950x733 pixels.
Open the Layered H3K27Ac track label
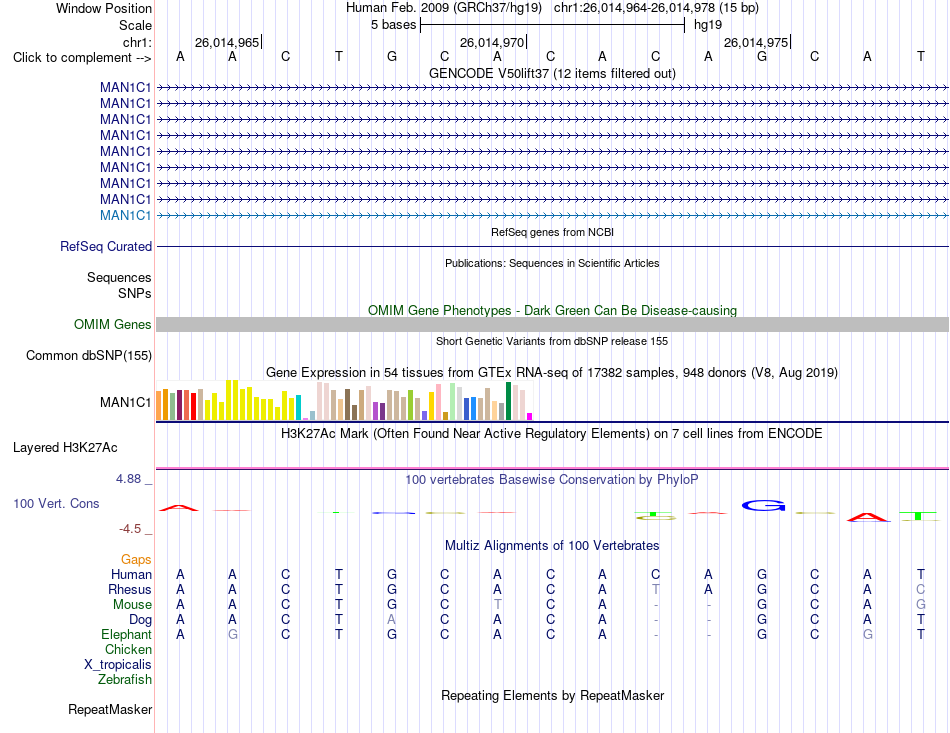click(65, 448)
